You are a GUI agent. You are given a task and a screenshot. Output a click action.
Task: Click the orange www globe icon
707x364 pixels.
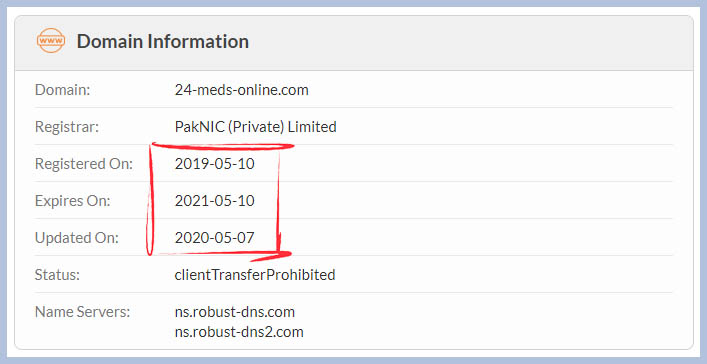pyautogui.click(x=50, y=41)
